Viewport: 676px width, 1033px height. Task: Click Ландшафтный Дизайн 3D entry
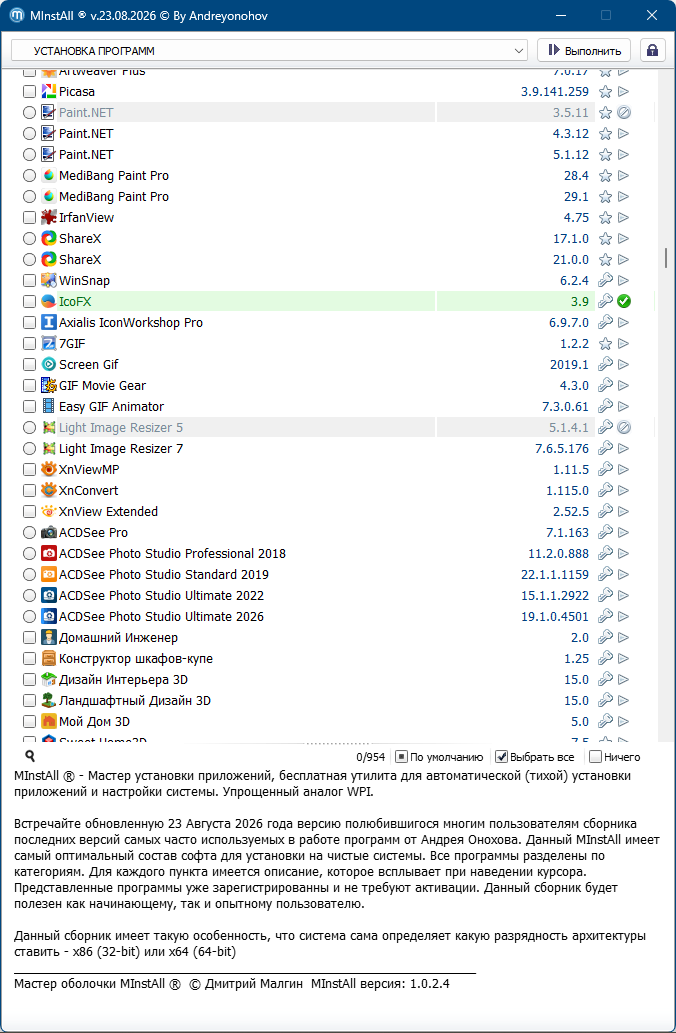(135, 700)
